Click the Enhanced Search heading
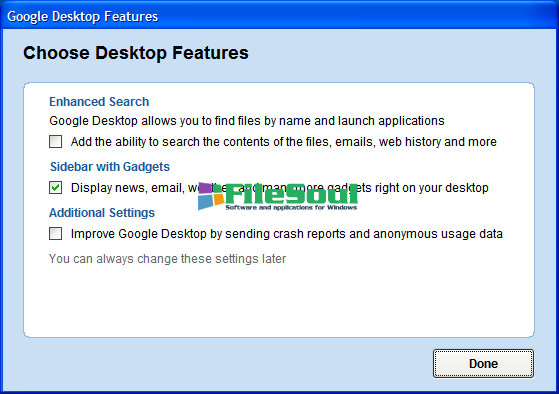559x394 pixels. coord(99,102)
